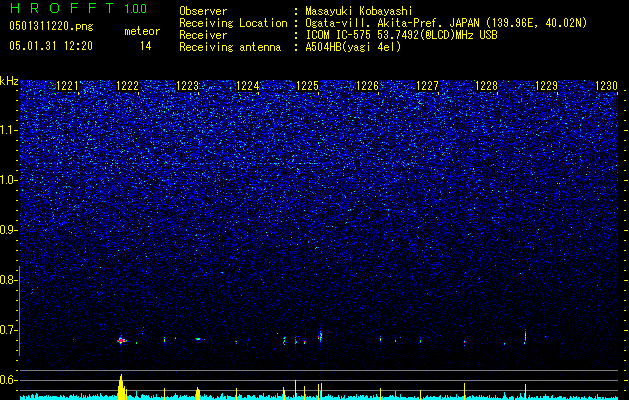629x400 pixels.
Task: Select the A504HB(yagi 4el) antenna text
Action: [353, 47]
